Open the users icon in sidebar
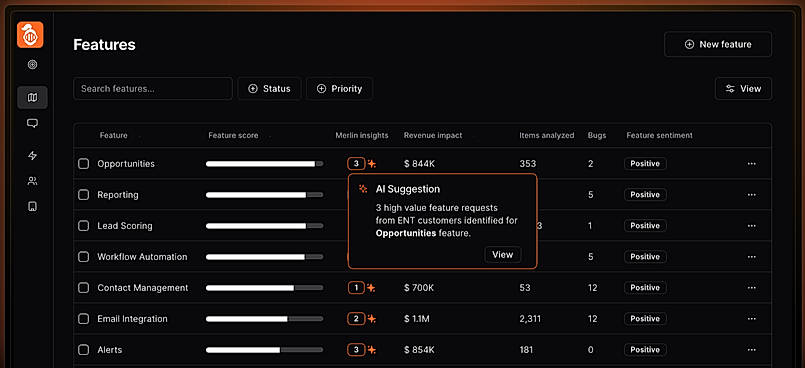Screen dimensions: 805x368 point(32,181)
